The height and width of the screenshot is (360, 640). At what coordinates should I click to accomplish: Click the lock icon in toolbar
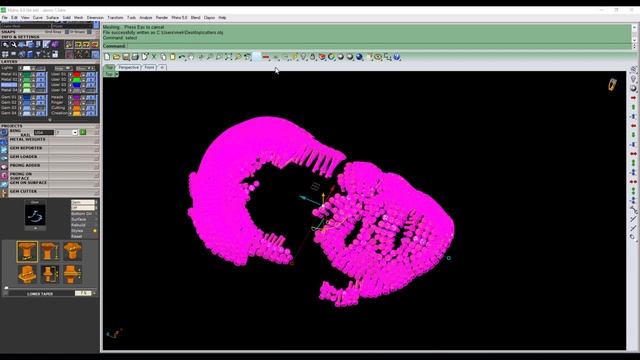point(313,57)
